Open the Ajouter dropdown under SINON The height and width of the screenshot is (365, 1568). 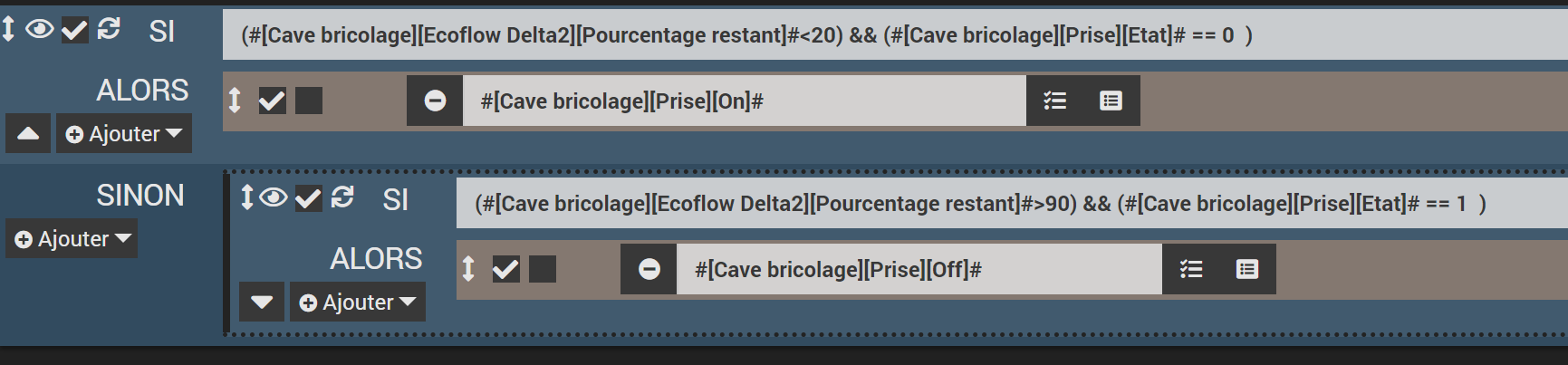click(72, 238)
